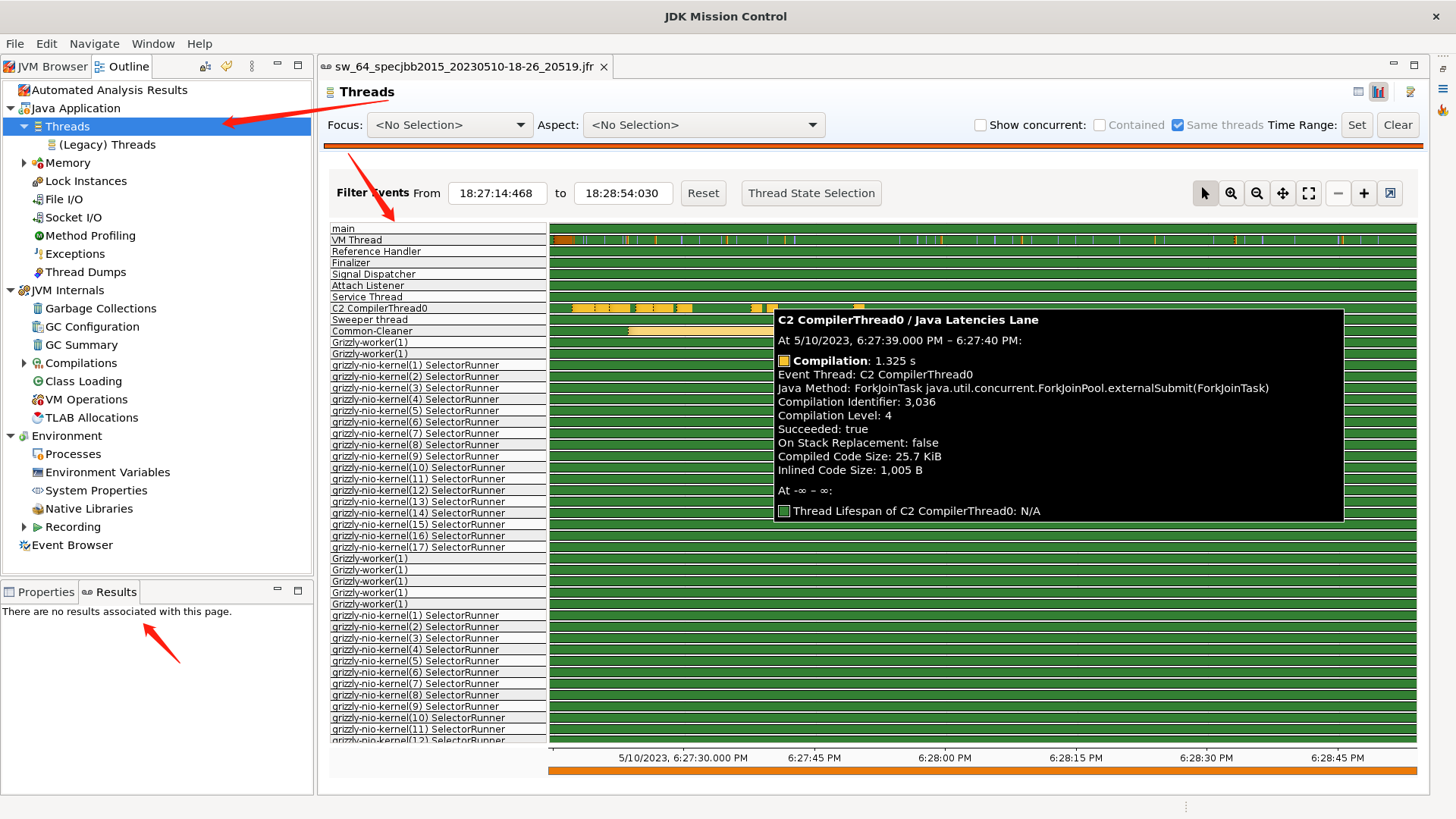Click the fit-to-screen brackets icon
The image size is (1456, 819).
1309,193
